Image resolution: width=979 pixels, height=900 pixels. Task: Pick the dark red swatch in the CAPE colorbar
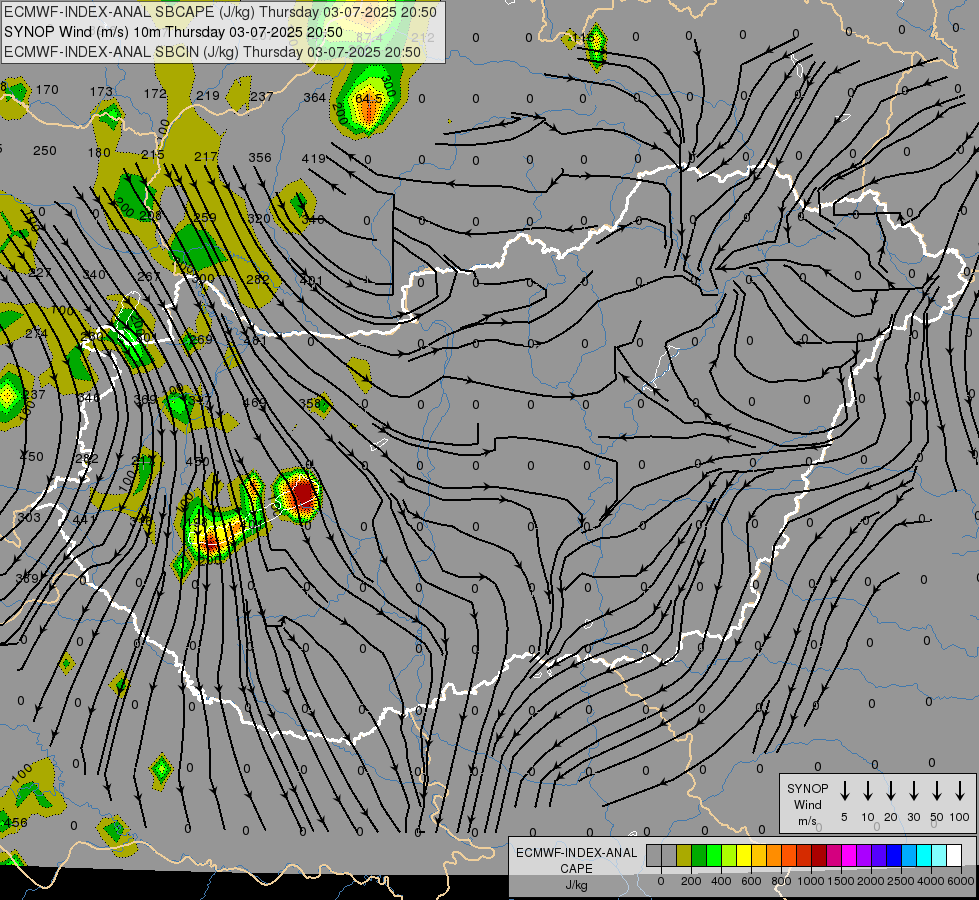(819, 855)
